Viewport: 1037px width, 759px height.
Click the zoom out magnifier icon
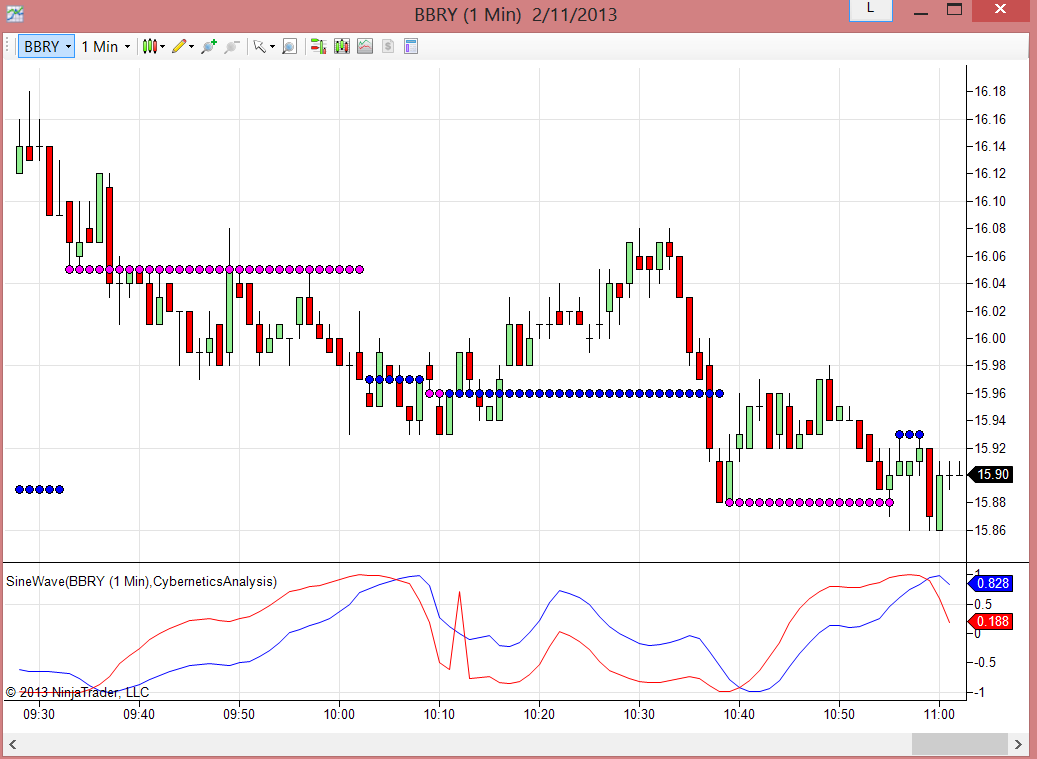point(231,46)
